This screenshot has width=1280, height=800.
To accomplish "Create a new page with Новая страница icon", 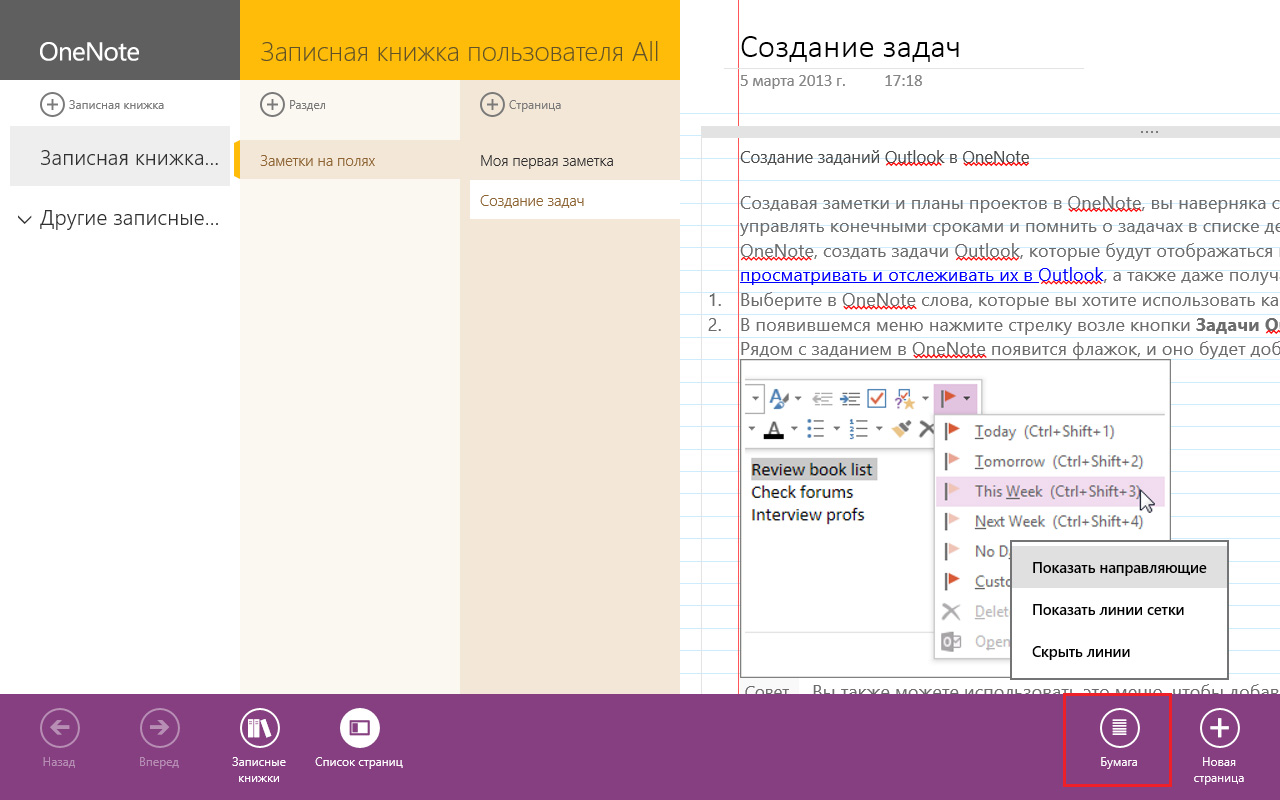I will pos(1218,728).
